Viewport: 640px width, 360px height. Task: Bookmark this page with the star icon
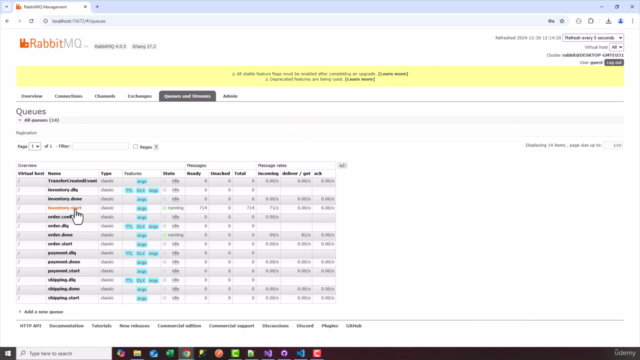(x=562, y=21)
